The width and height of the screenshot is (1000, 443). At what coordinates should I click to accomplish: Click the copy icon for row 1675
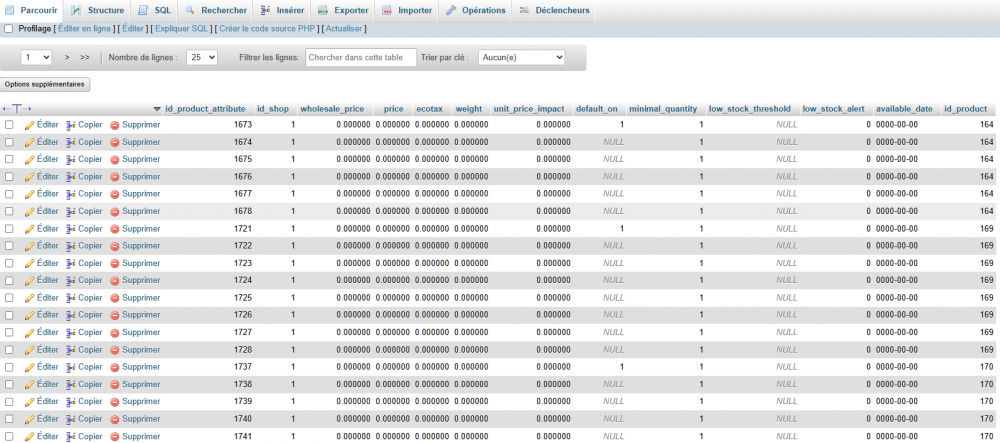coord(71,160)
